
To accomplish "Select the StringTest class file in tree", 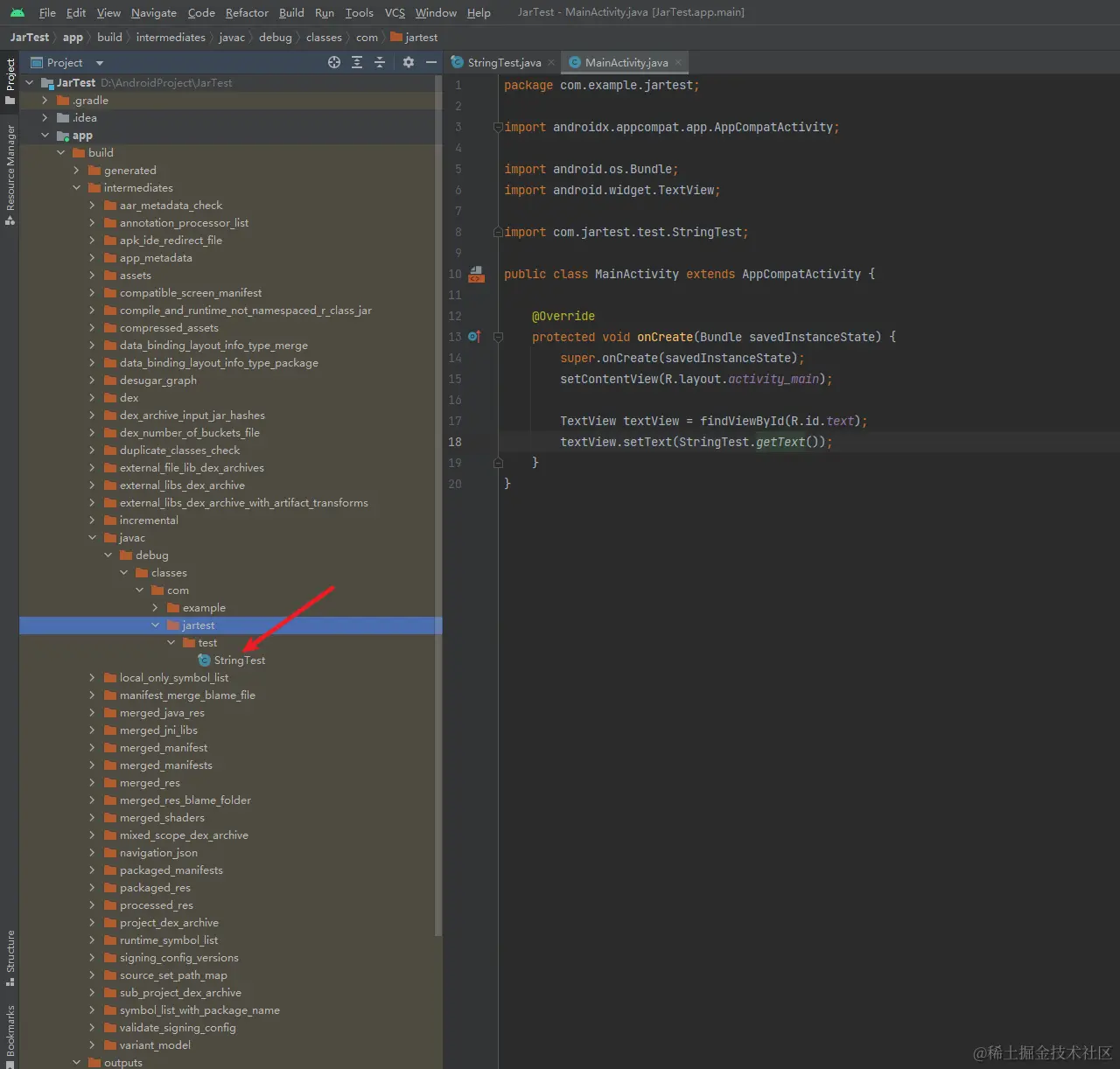I will click(239, 660).
